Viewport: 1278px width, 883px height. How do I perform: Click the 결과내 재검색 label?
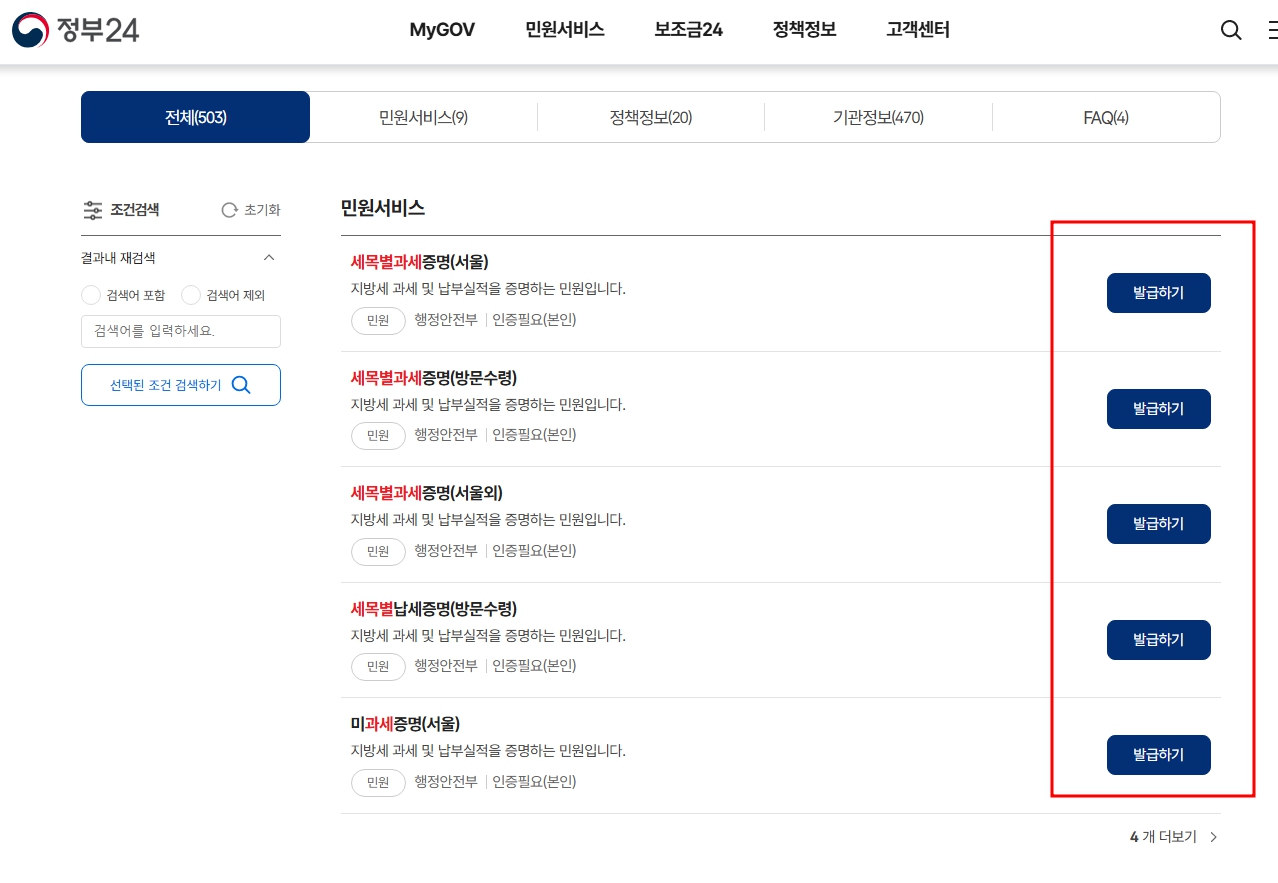pos(118,258)
